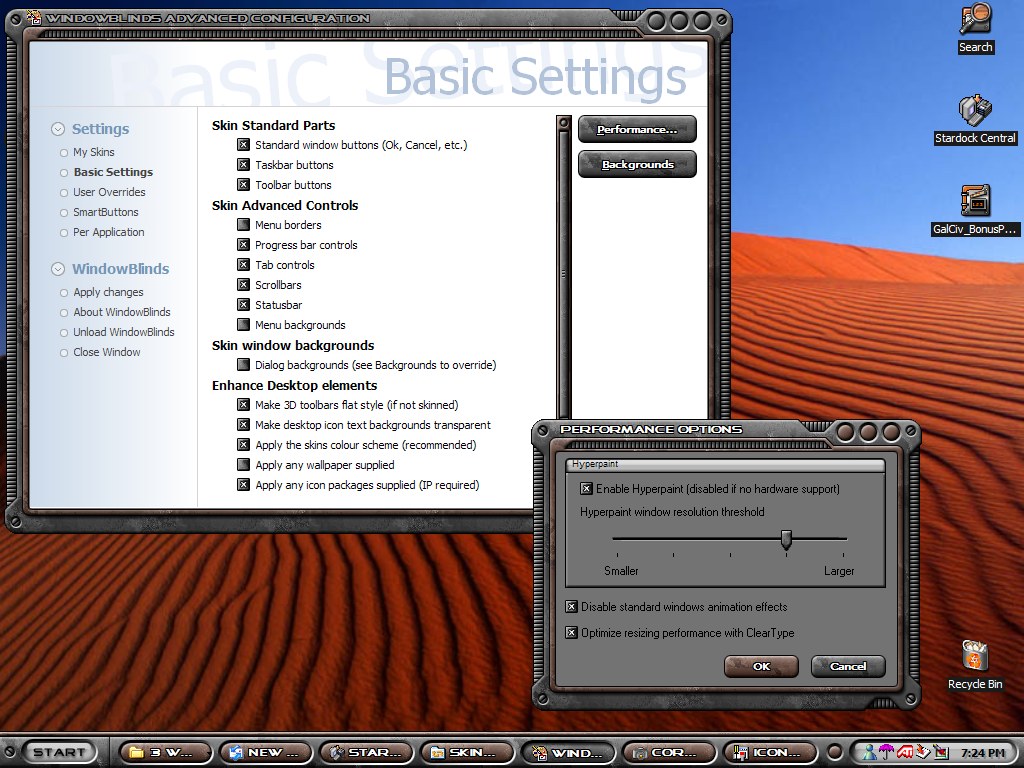Click the Performance... button

coord(637,129)
